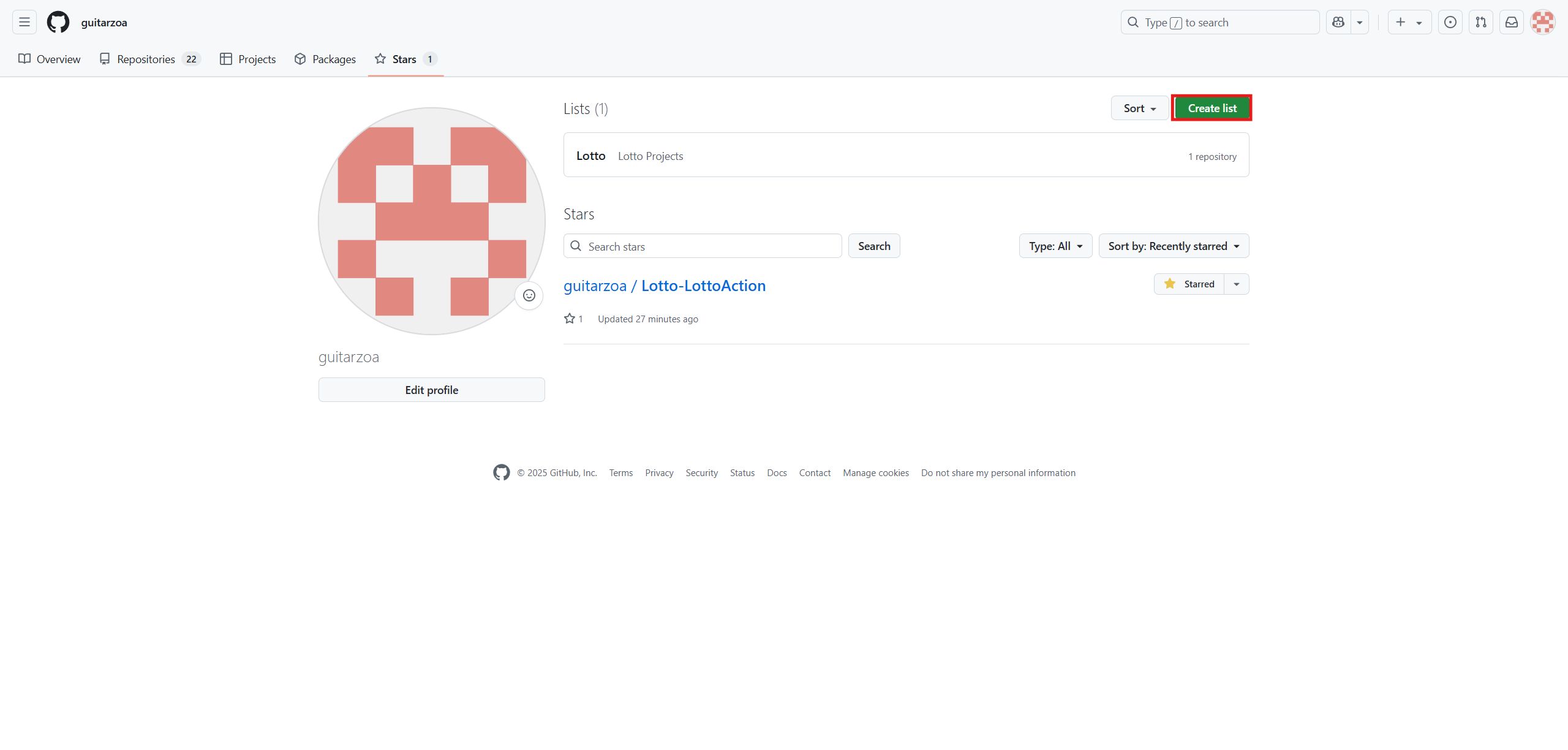Screen dimensions: 1568x750
Task: Expand the lists dropdown beside Starred
Action: (x=1237, y=284)
